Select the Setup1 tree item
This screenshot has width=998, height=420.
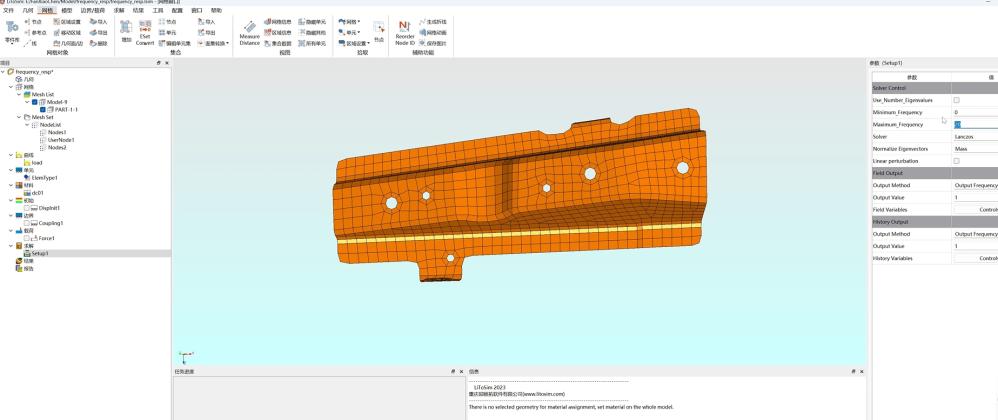[40, 253]
